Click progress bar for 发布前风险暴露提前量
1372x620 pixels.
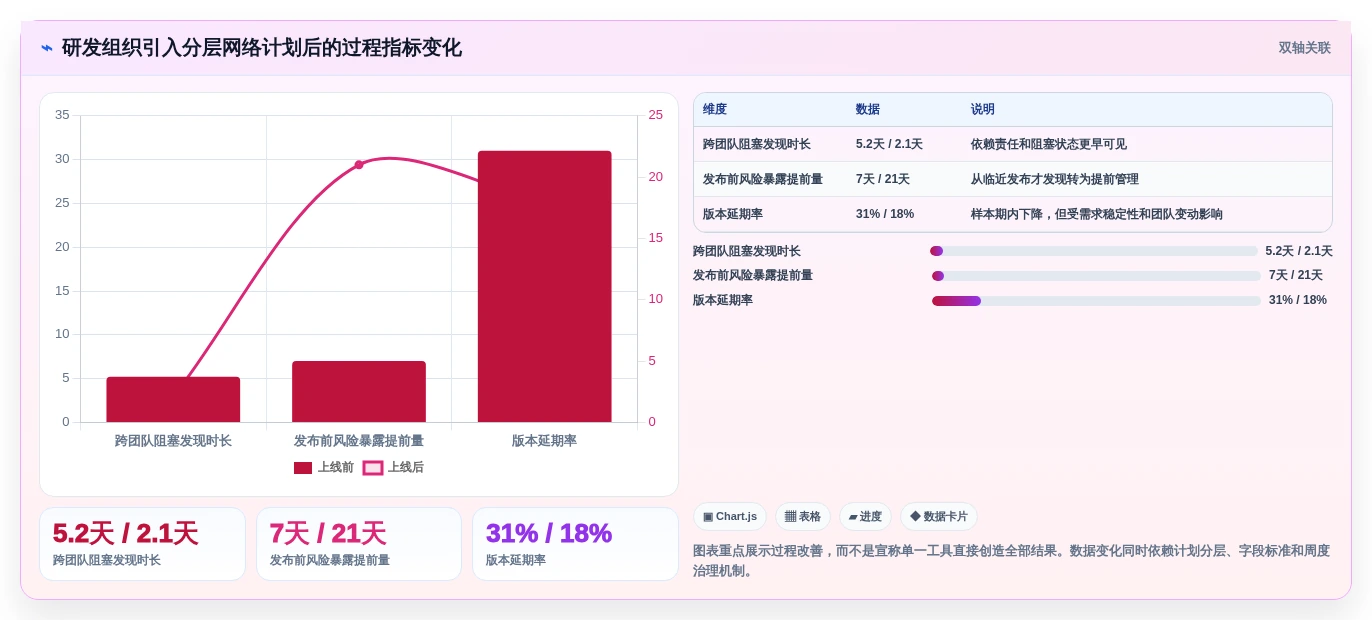point(1096,276)
